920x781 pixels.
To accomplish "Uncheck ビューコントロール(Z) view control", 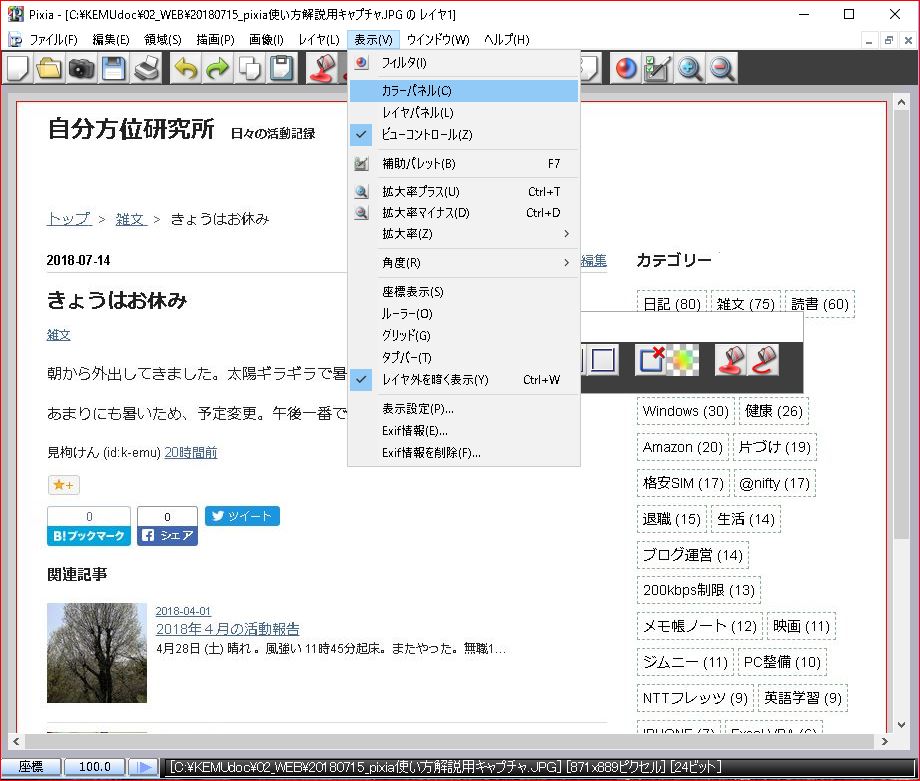I will coord(464,135).
